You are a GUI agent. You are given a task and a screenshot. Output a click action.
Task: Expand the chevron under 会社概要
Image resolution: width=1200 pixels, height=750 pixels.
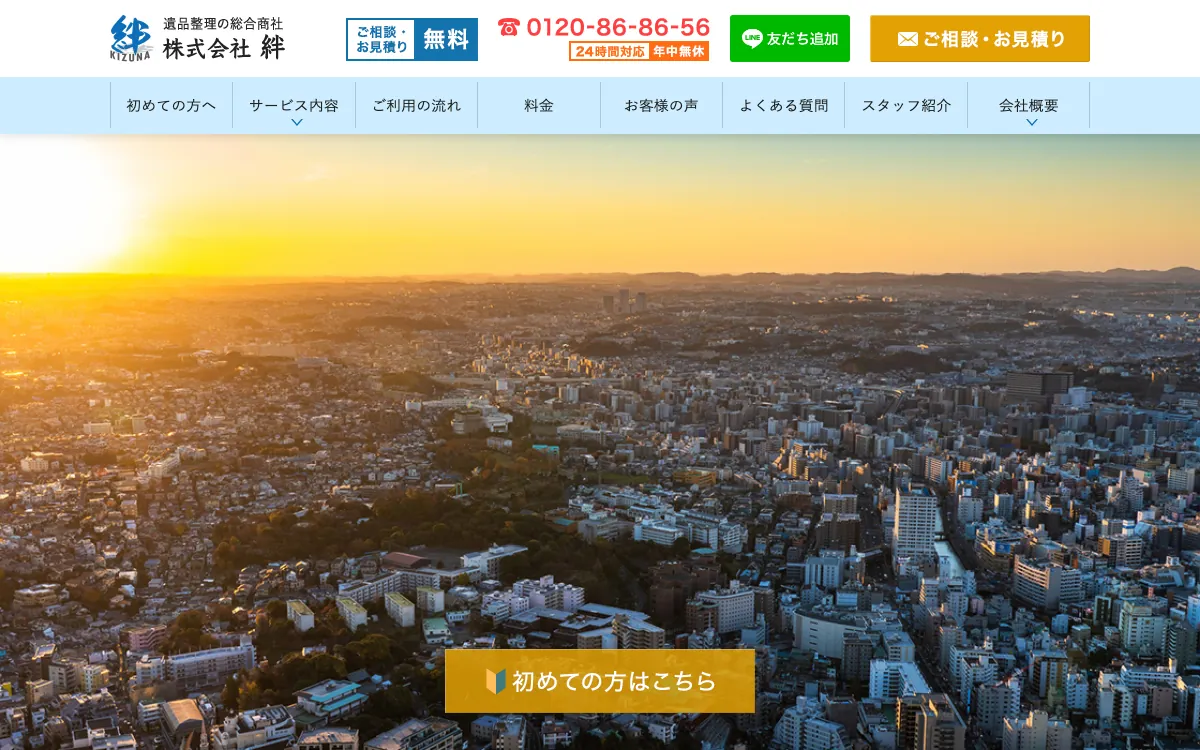coord(1031,122)
